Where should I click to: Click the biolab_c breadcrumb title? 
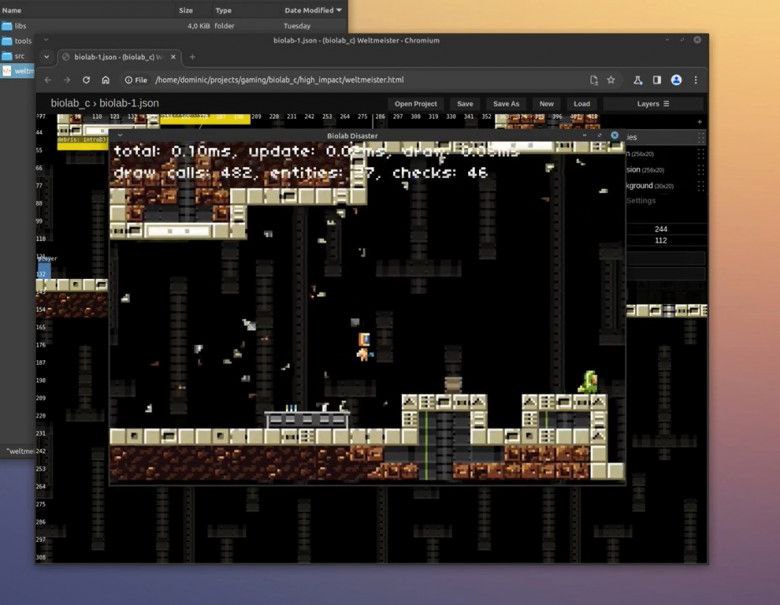(70, 103)
